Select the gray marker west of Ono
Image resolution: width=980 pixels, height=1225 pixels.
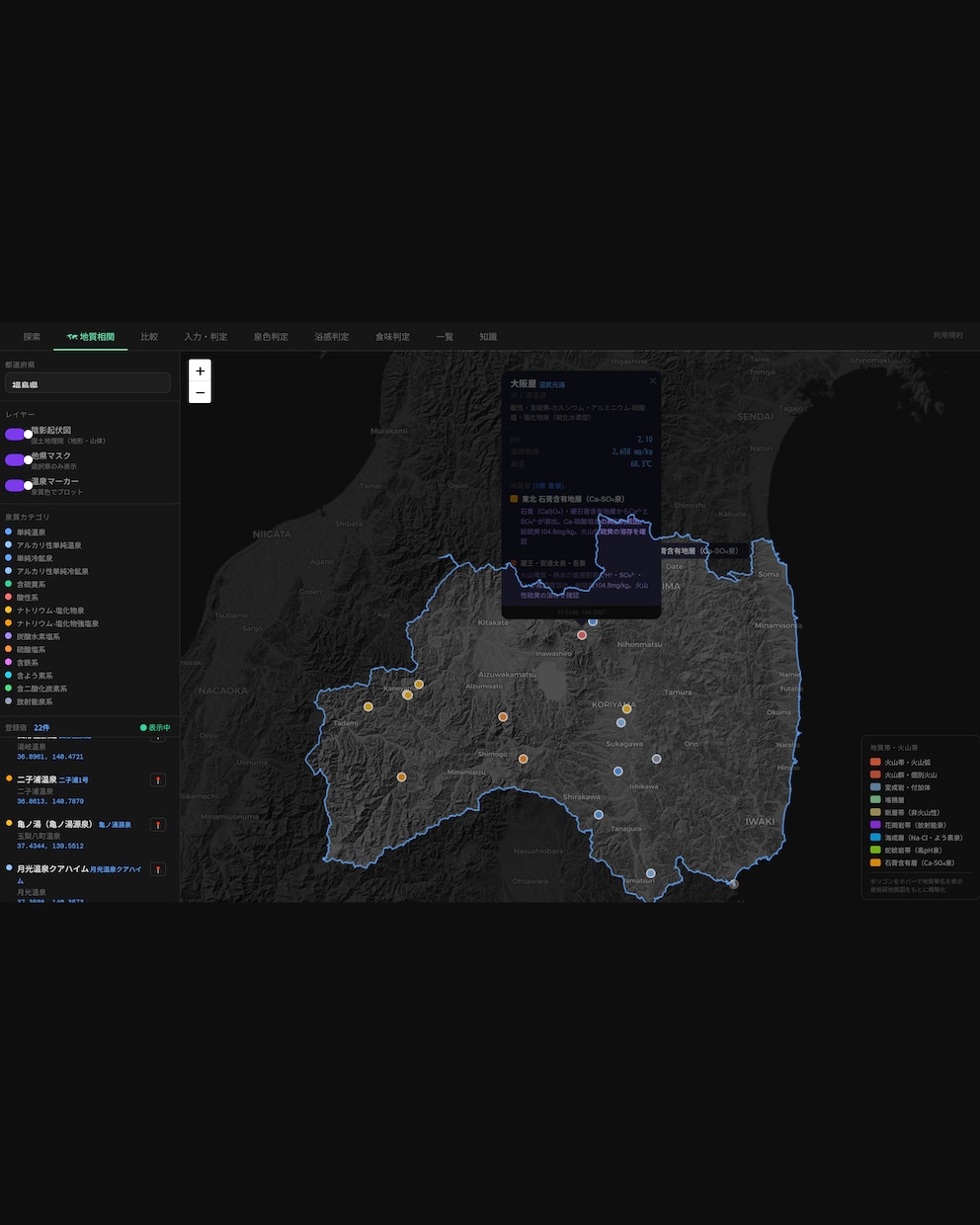pyautogui.click(x=656, y=759)
